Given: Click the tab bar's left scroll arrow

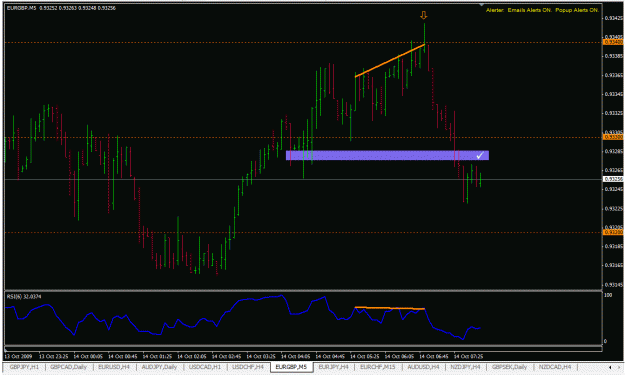Looking at the screenshot, I should tap(610, 367).
